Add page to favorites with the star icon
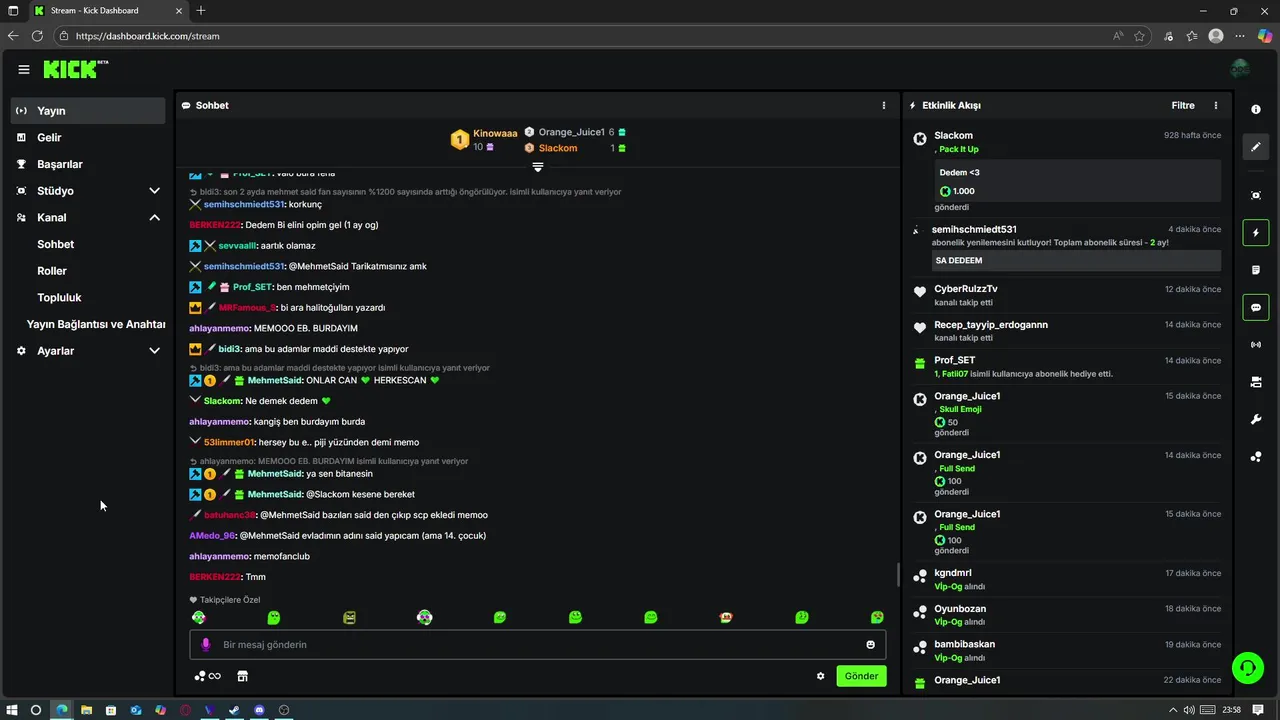This screenshot has width=1280, height=720. tap(1140, 36)
